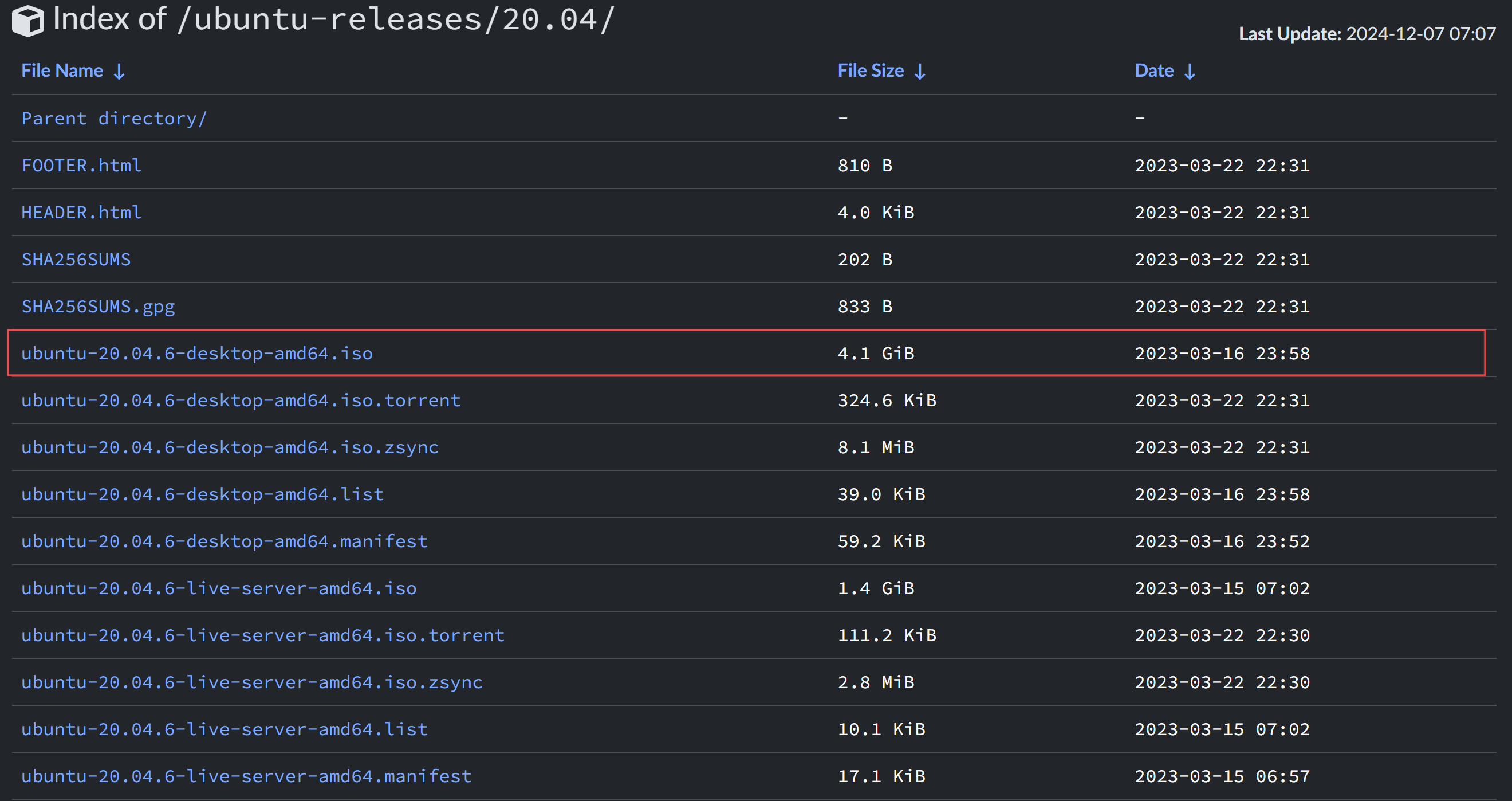This screenshot has height=801, width=1512.
Task: Click the 4.1 GiB size value
Action: point(876,354)
